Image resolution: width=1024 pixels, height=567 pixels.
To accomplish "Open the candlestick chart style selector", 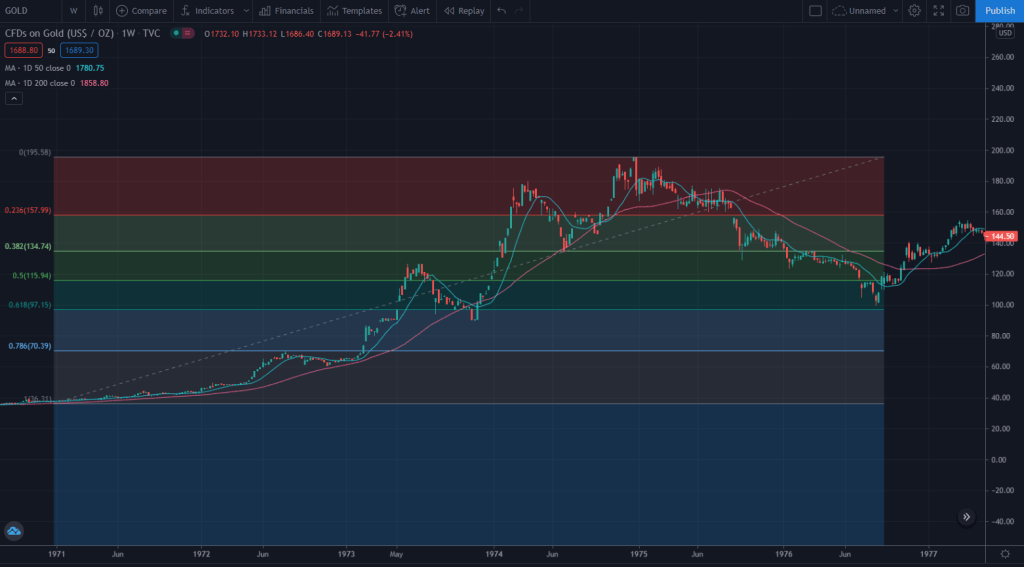I will click(x=97, y=11).
